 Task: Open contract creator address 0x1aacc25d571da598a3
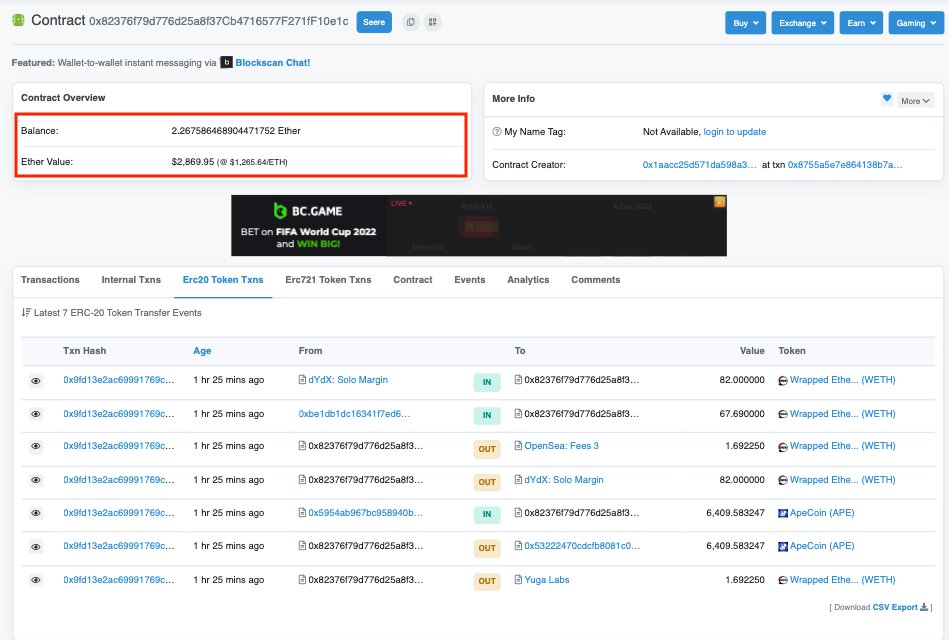[700, 165]
